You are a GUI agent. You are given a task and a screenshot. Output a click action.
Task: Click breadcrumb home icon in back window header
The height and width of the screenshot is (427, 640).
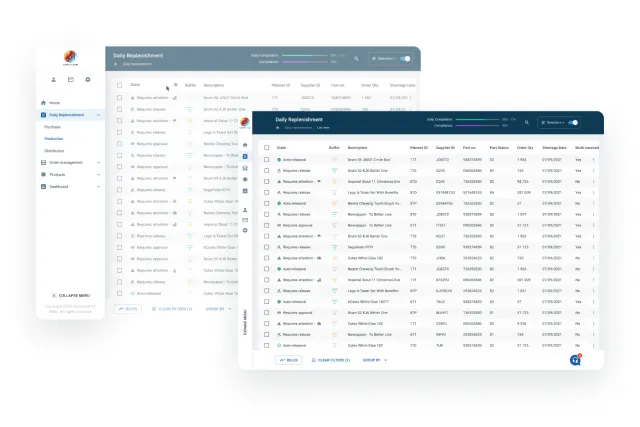pyautogui.click(x=116, y=64)
